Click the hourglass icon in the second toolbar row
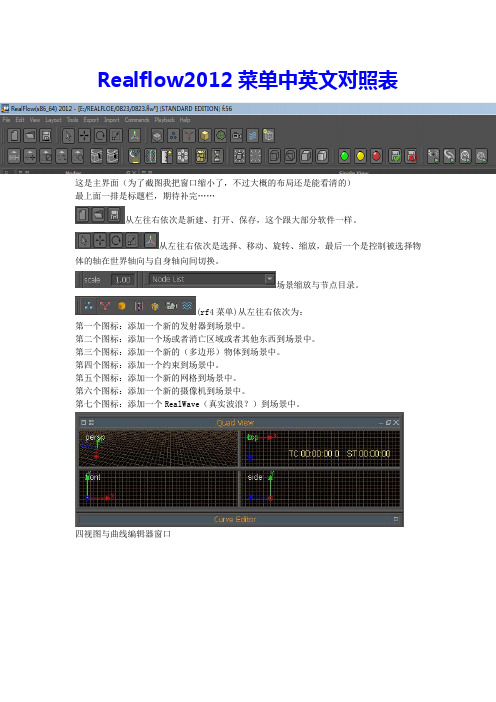Viewport: 496px width, 702px height. tap(217, 156)
